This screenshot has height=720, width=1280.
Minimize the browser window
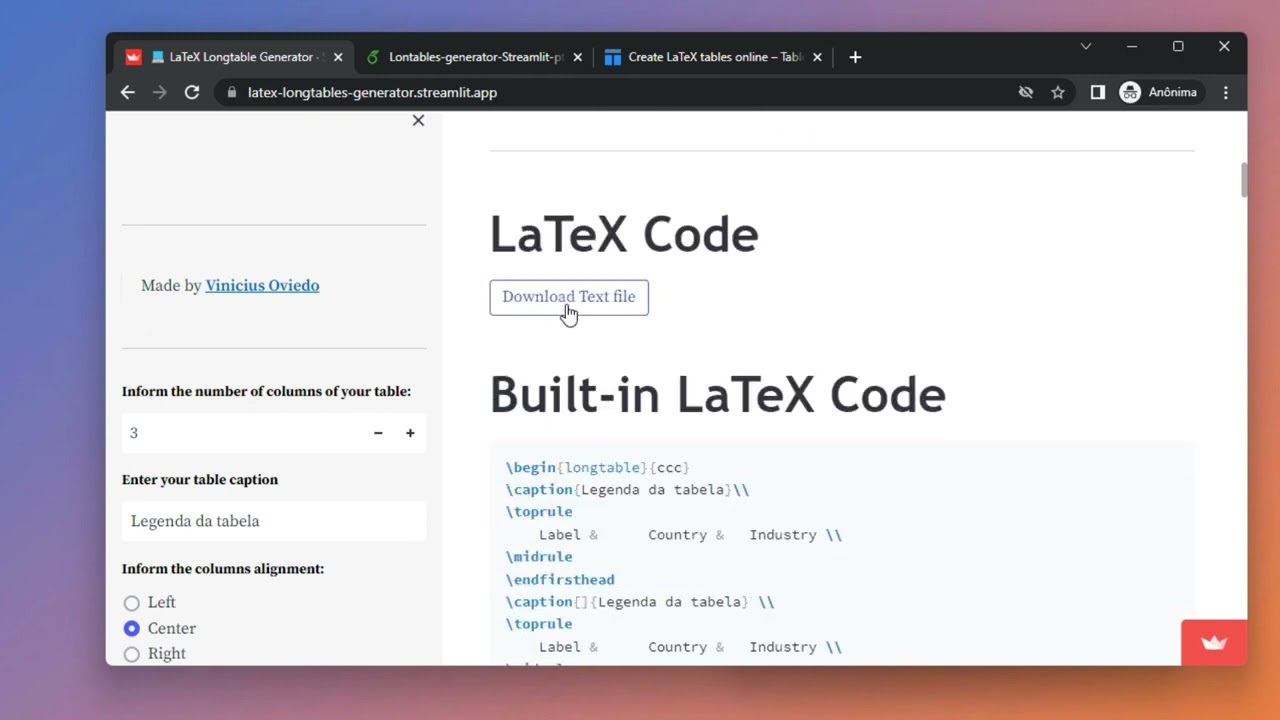1132,46
